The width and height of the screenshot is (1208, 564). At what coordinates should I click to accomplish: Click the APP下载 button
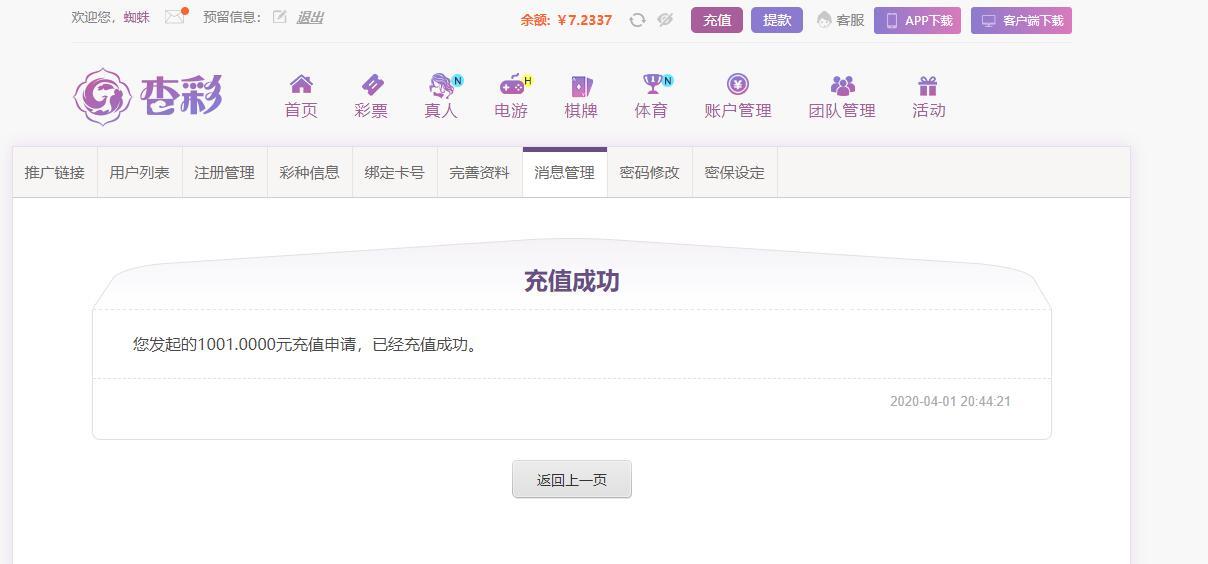tap(917, 21)
